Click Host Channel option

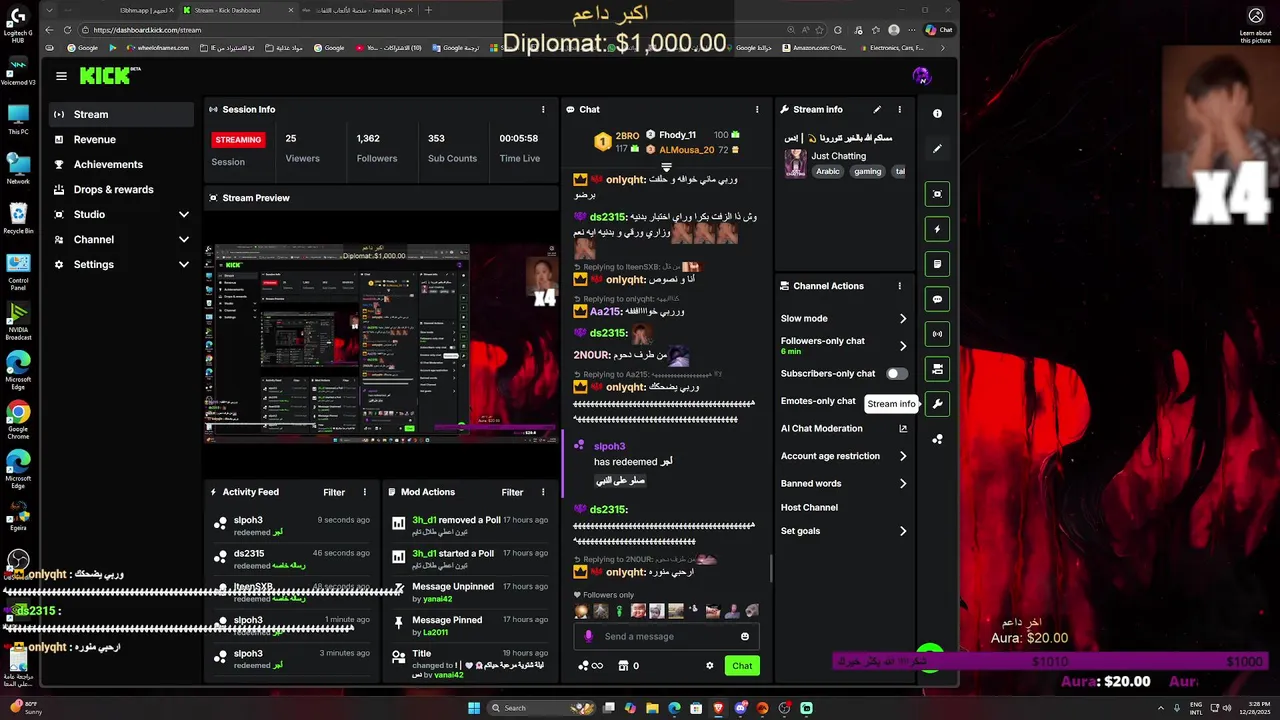pyautogui.click(x=809, y=507)
